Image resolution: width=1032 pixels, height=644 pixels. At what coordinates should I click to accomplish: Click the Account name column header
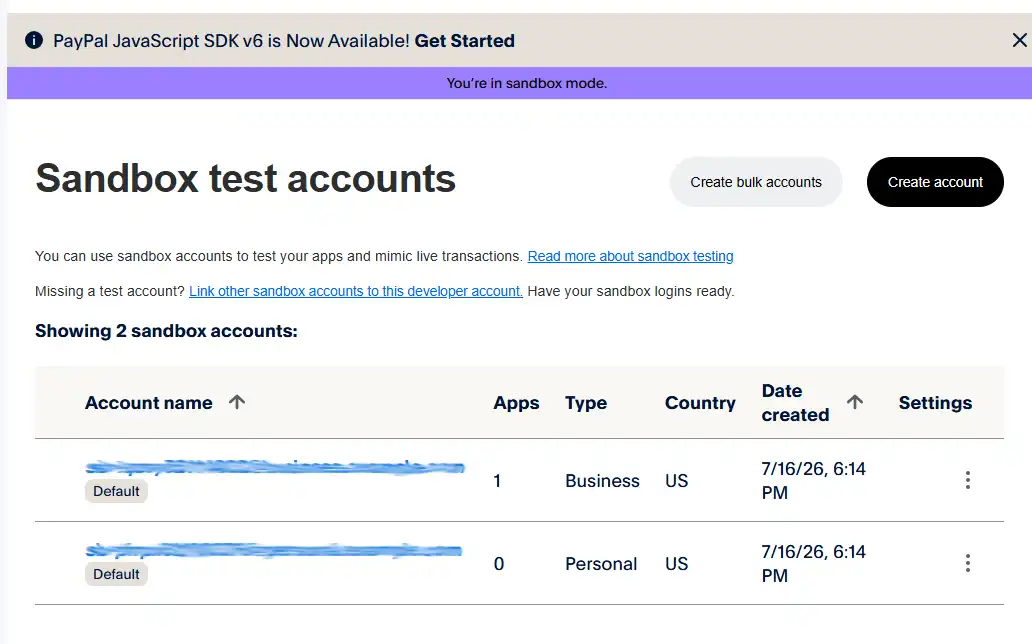coord(149,402)
